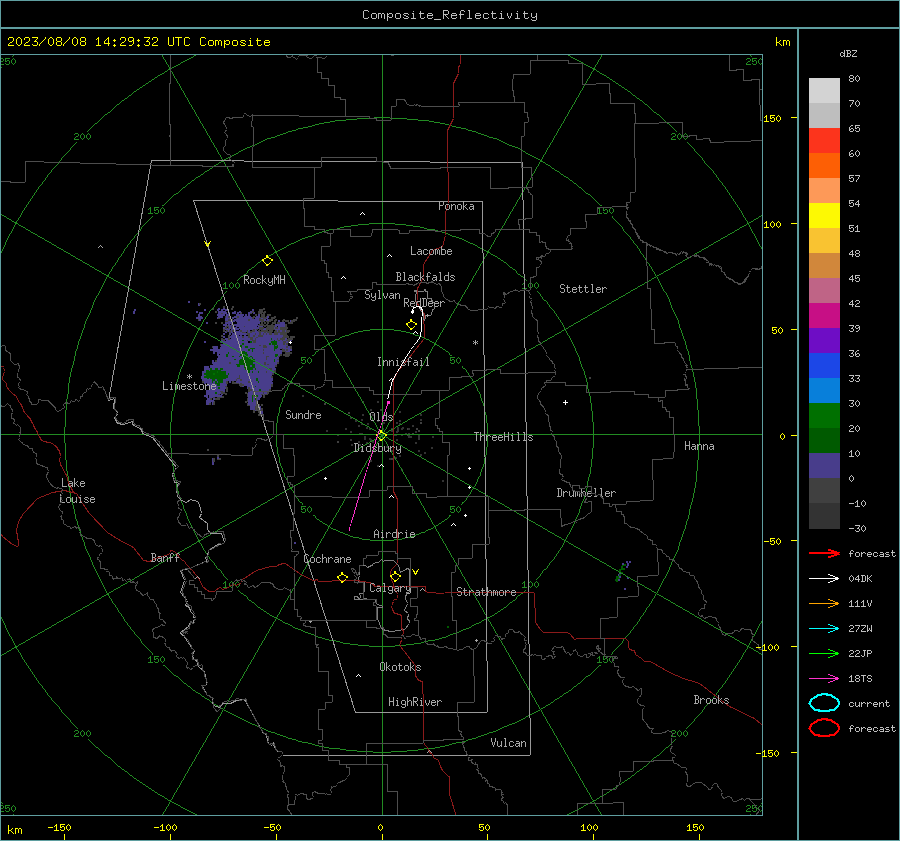Select the orange 111V arrow legend entry
This screenshot has height=841, width=900.
pyautogui.click(x=824, y=603)
